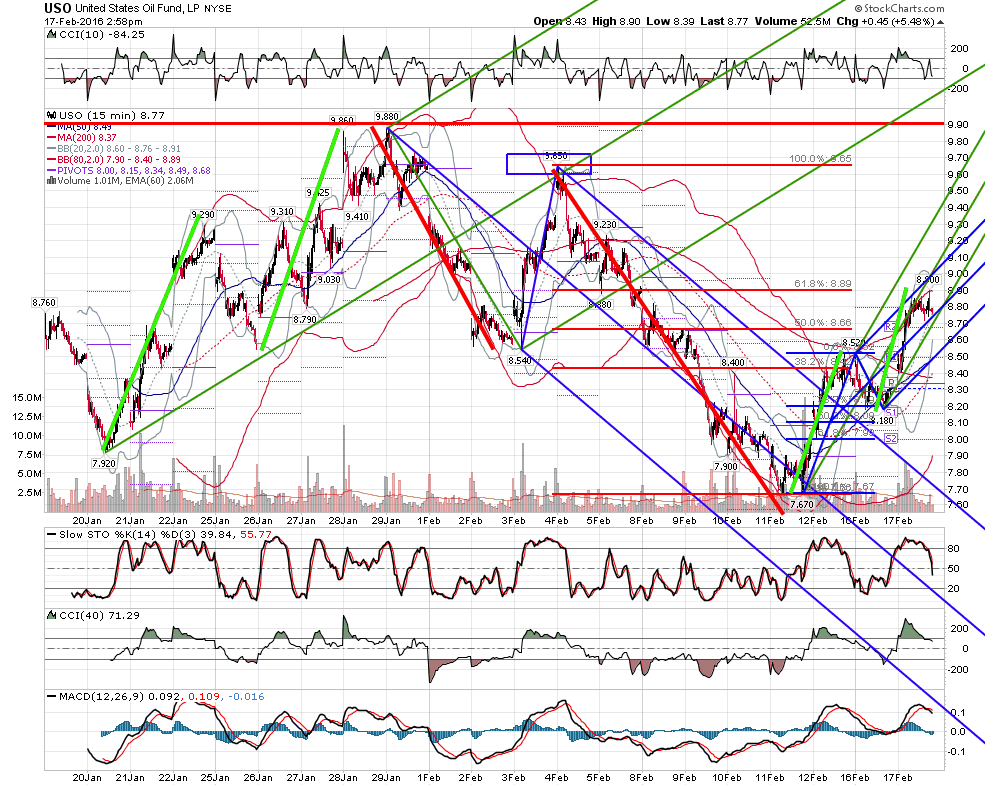995x786 pixels.
Task: Click the candlestick icon beside USO (15 min)
Action: tap(51, 115)
